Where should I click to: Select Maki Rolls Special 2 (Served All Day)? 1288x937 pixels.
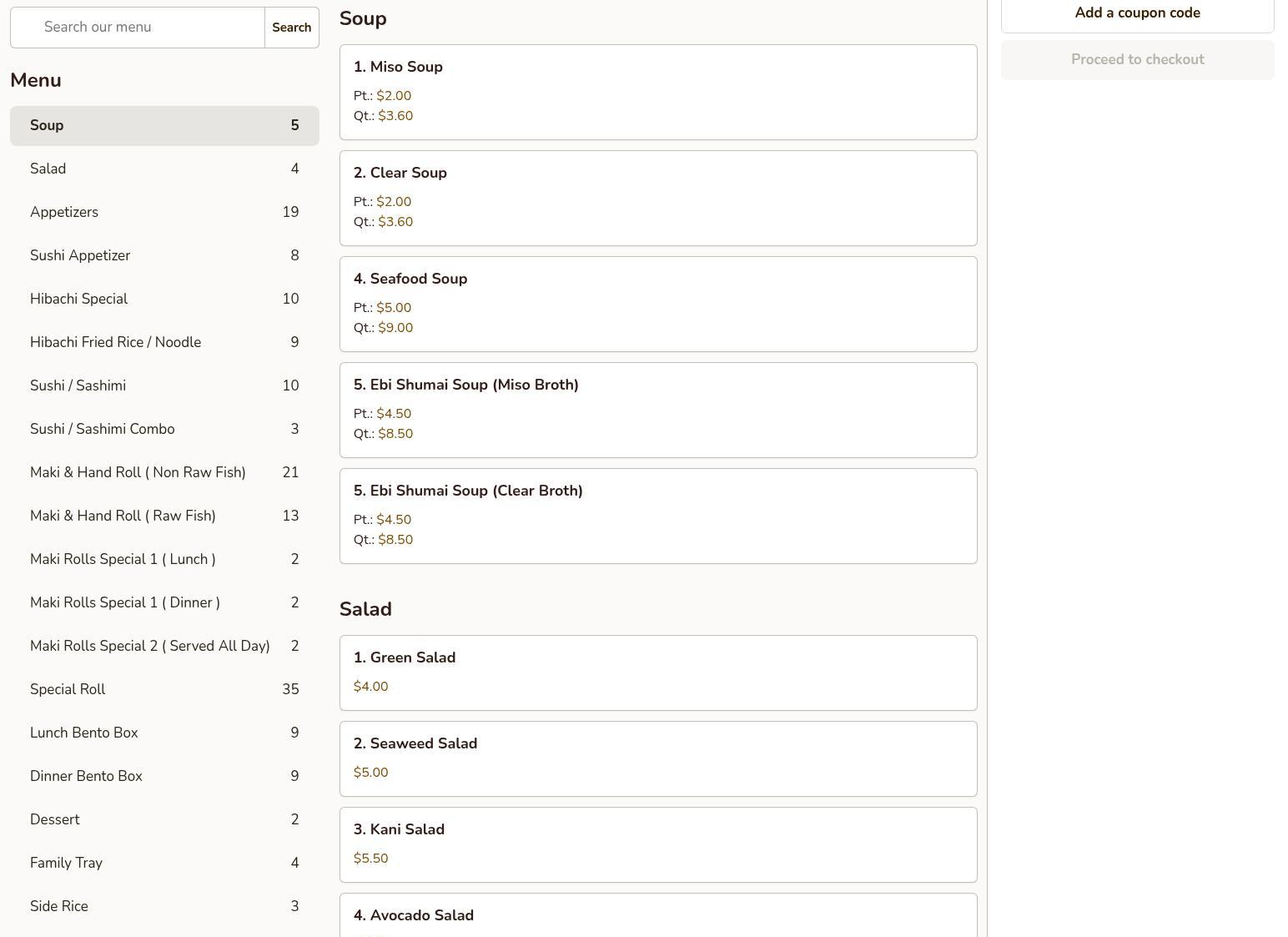click(x=164, y=647)
